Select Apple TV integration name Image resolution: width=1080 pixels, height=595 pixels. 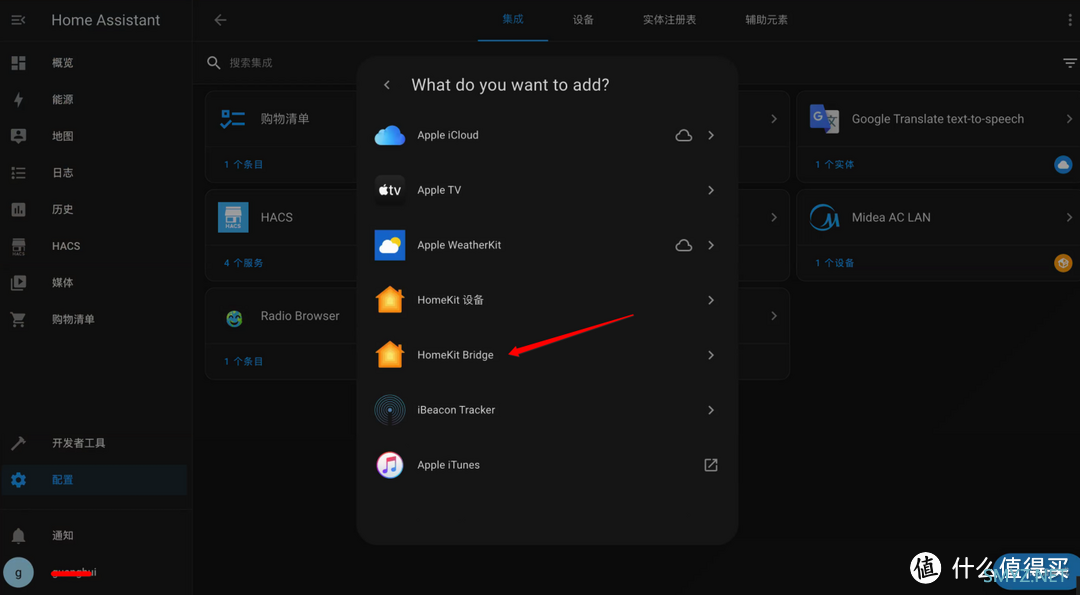(439, 190)
